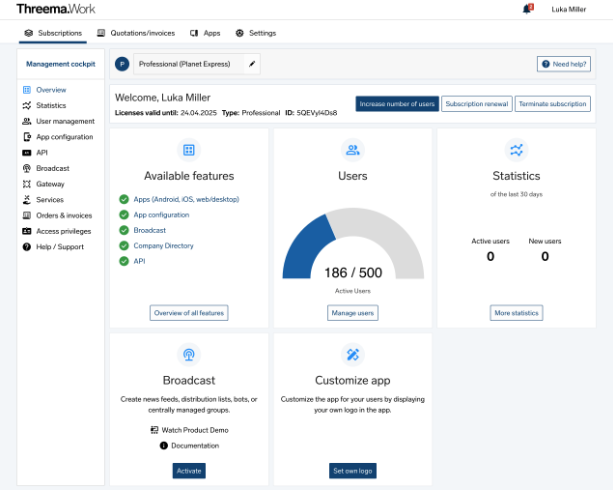The height and width of the screenshot is (490, 613).
Task: Open the Broadcast Documentation link
Action: [190, 446]
